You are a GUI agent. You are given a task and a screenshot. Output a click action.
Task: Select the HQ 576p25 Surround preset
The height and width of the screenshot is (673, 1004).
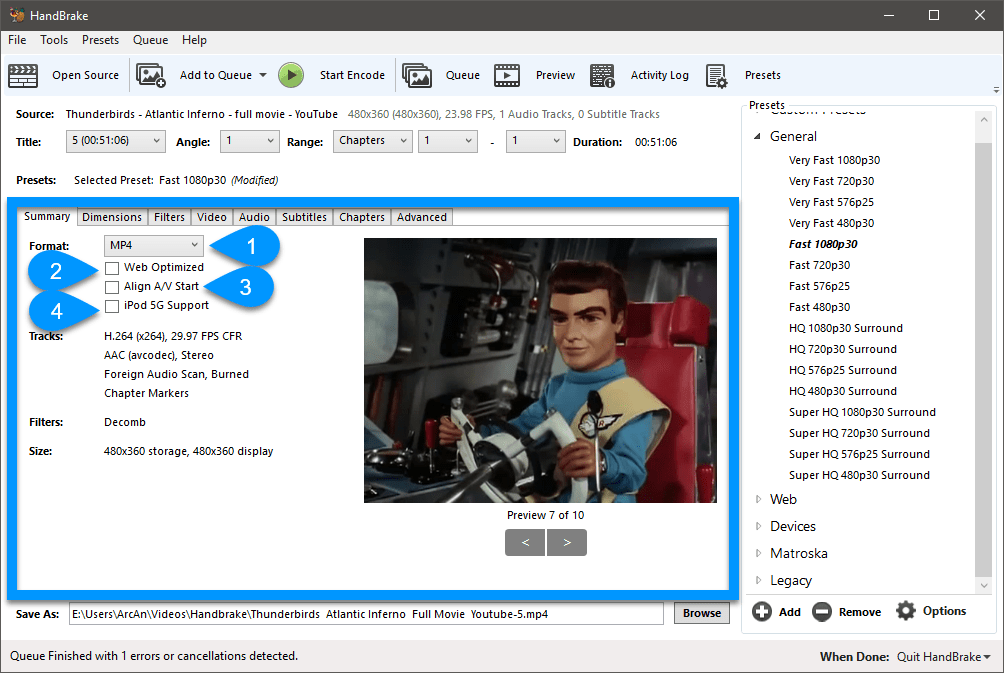point(843,370)
